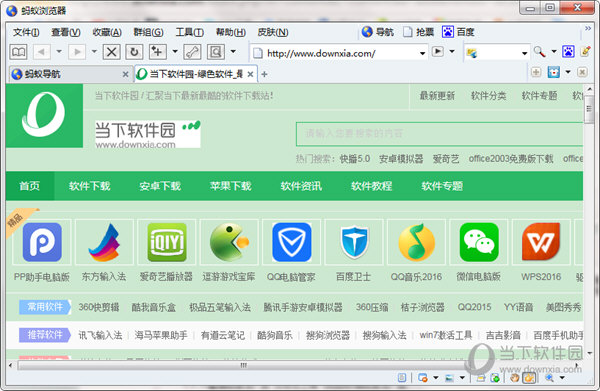Expand the new tab button dropdown arrow
Viewport: 600px width, 391px height.
pyautogui.click(x=175, y=51)
